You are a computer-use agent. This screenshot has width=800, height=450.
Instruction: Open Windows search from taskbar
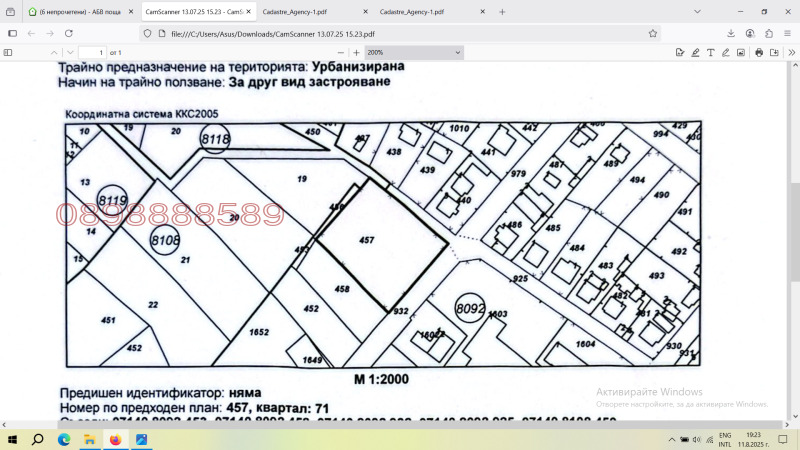(x=38, y=439)
